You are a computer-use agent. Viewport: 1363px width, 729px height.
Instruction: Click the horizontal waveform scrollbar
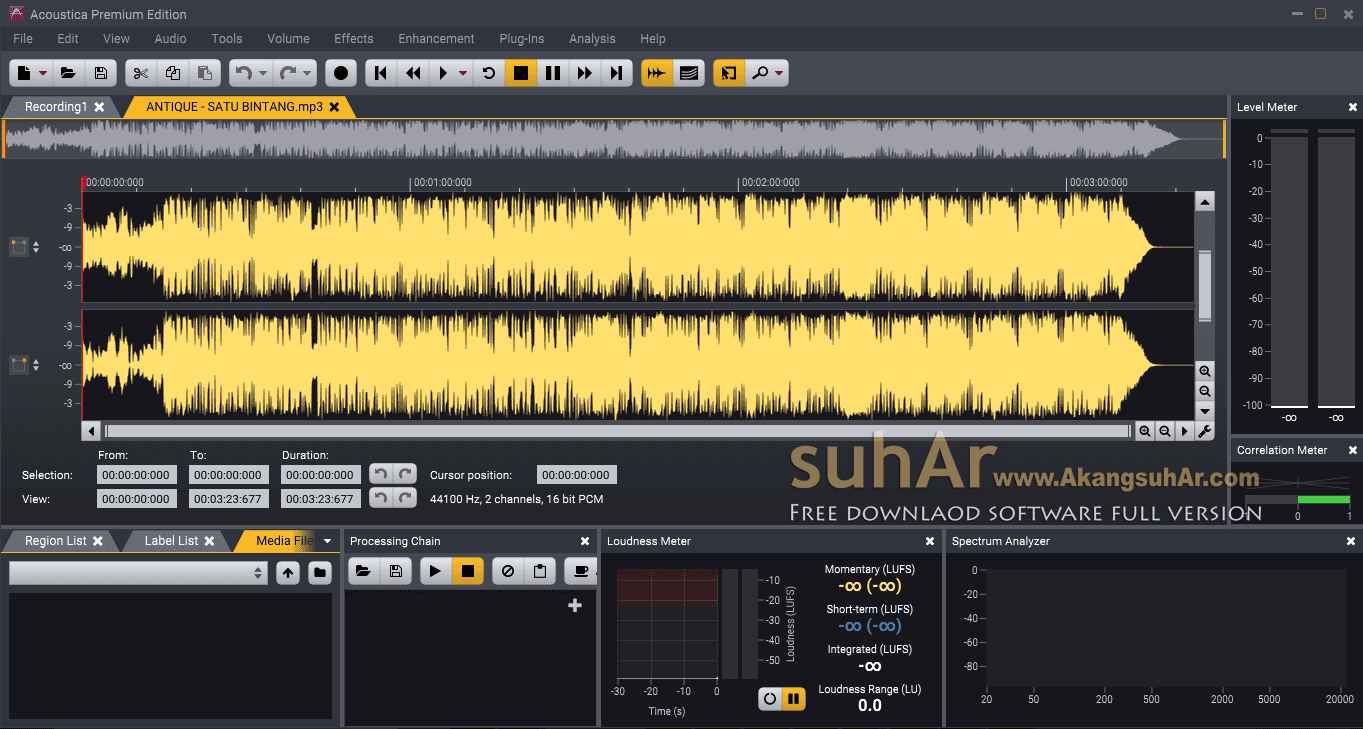tap(617, 431)
